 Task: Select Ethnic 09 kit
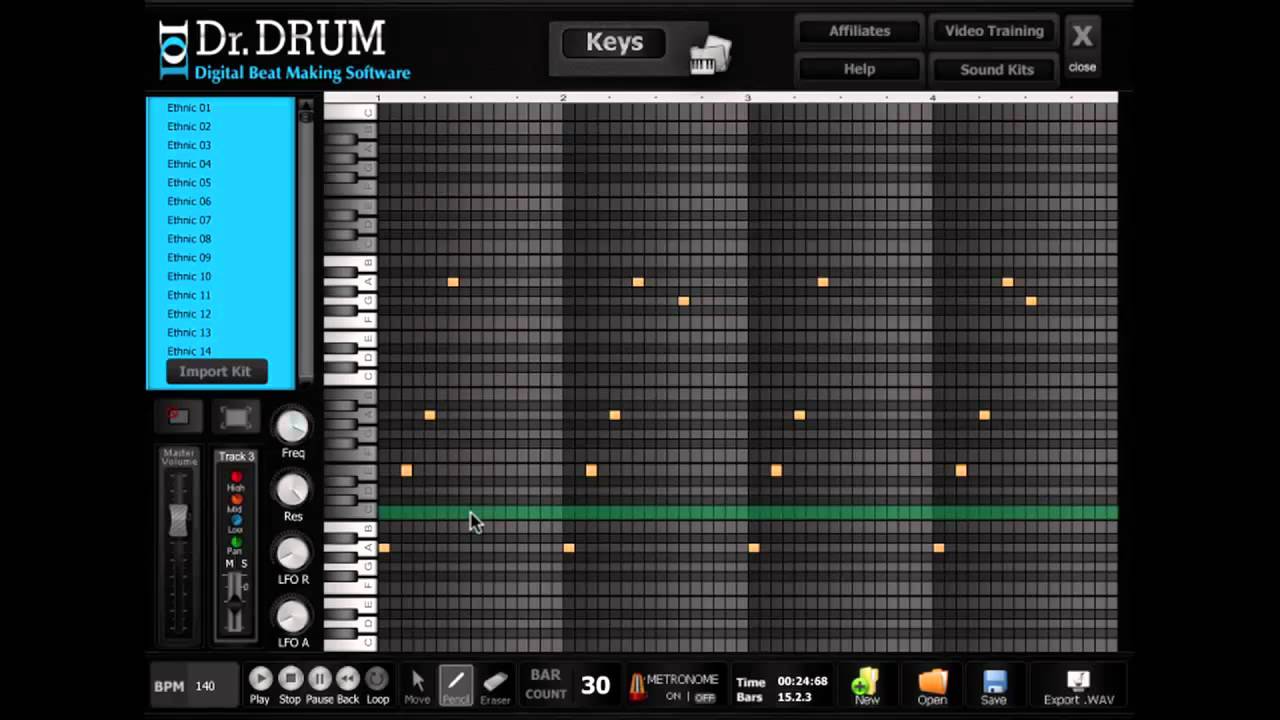(189, 258)
